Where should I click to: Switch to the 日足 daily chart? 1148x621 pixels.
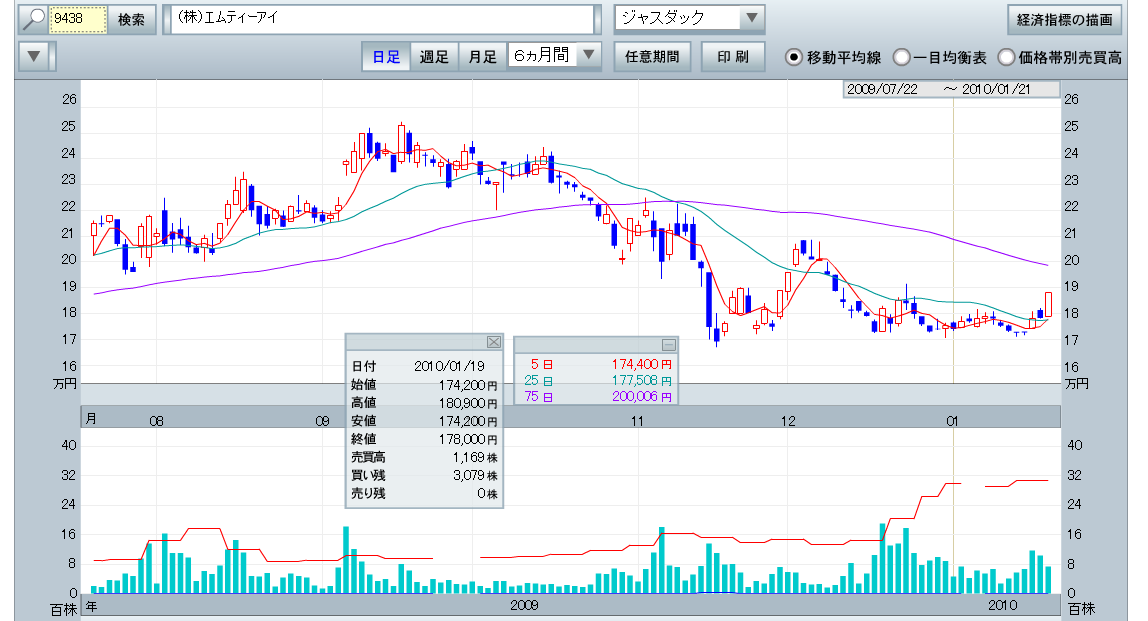click(x=386, y=57)
